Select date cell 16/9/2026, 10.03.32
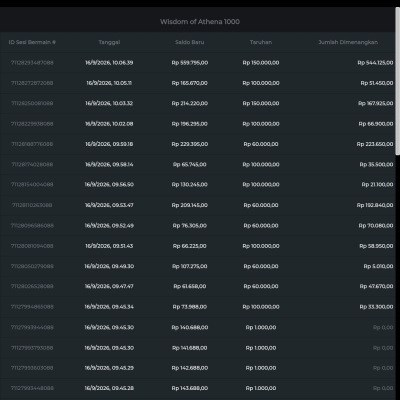400x400 pixels. click(x=109, y=103)
